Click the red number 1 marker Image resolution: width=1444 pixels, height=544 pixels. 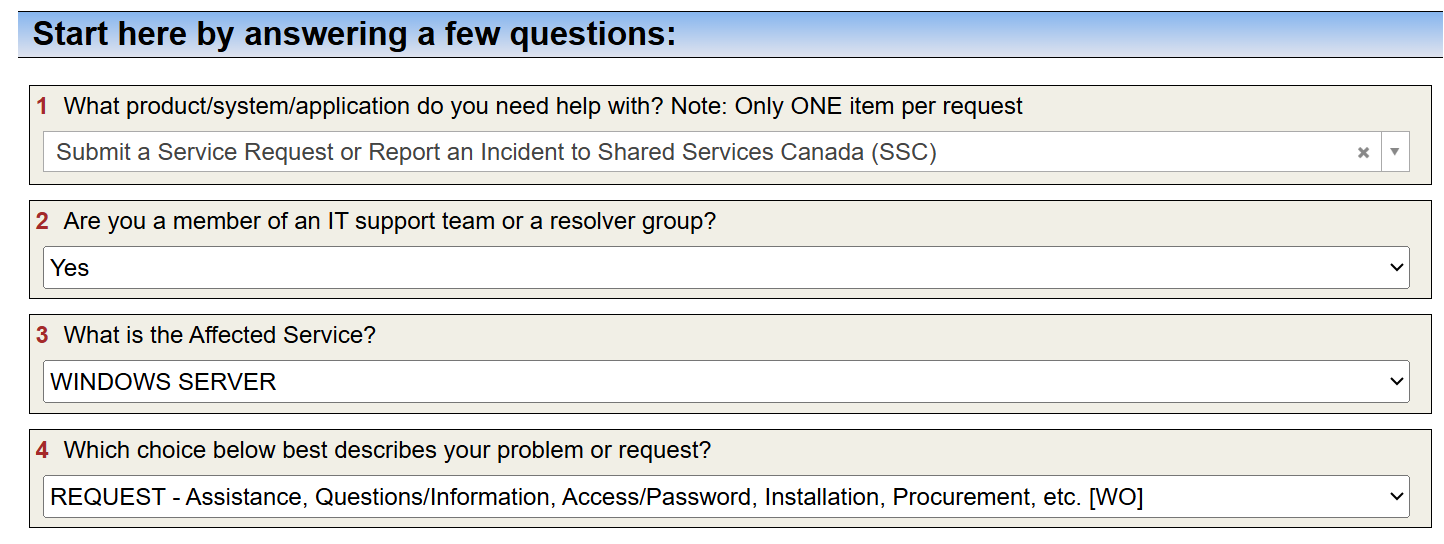pos(42,106)
